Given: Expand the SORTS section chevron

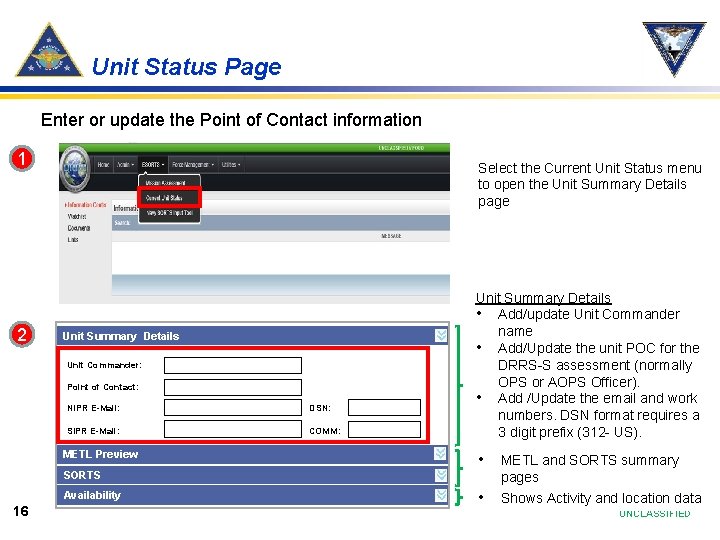Looking at the screenshot, I should click(441, 475).
